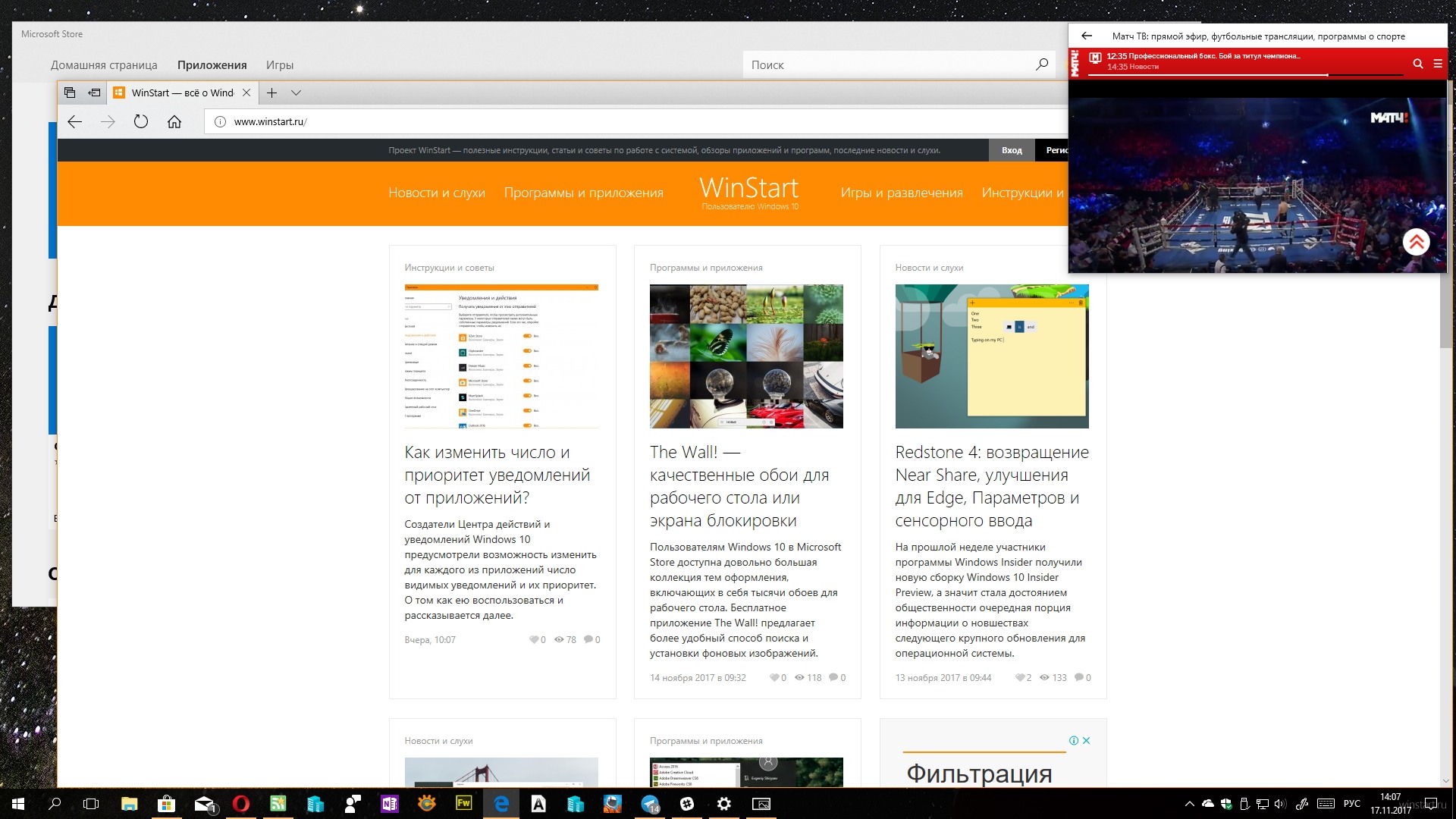The width and height of the screenshot is (1456, 819).
Task: Go to the Edge home page
Action: [174, 121]
